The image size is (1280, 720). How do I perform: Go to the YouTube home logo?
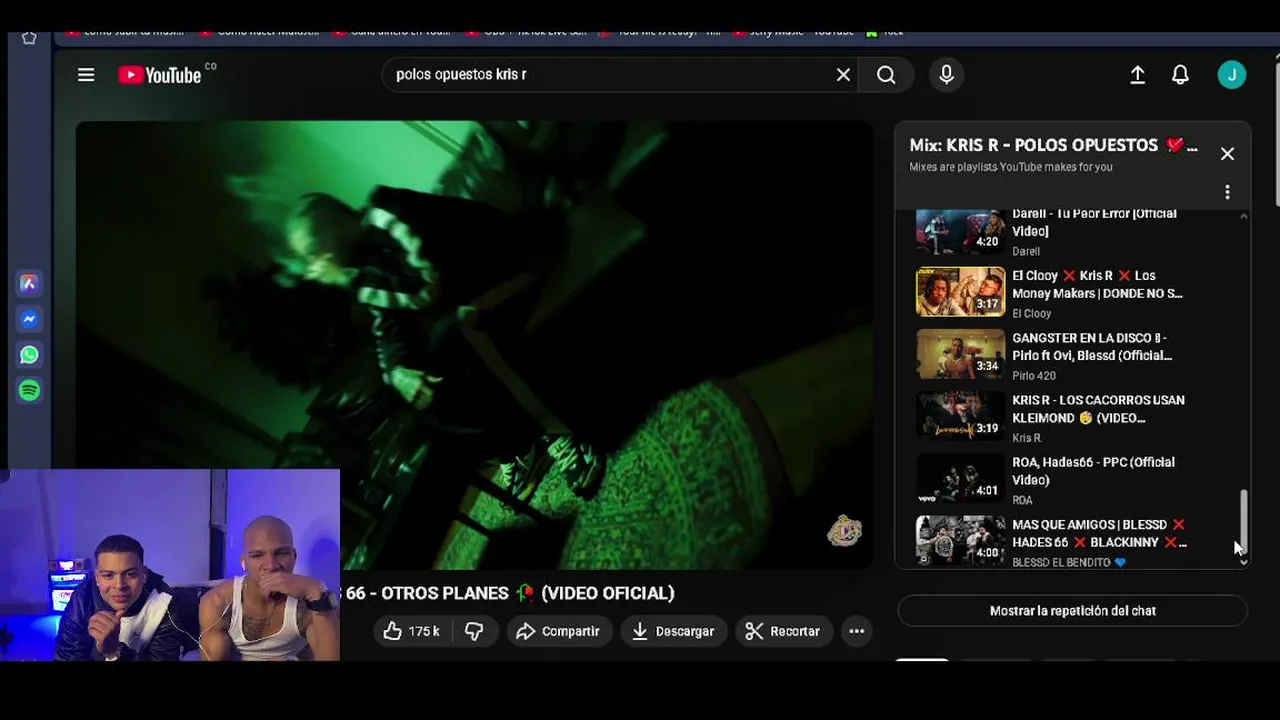(x=160, y=75)
